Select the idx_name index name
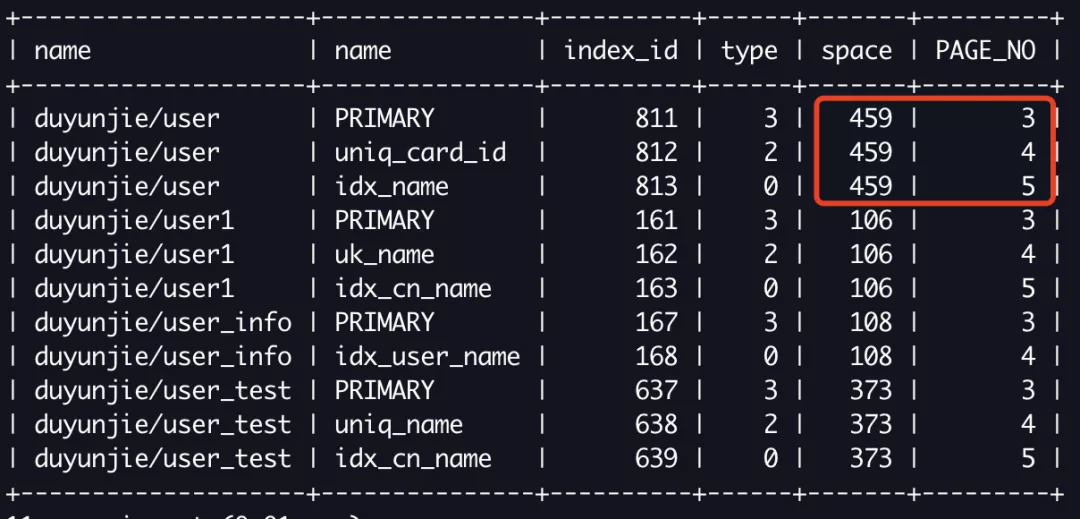Viewport: 1080px width, 519px height. [x=391, y=187]
